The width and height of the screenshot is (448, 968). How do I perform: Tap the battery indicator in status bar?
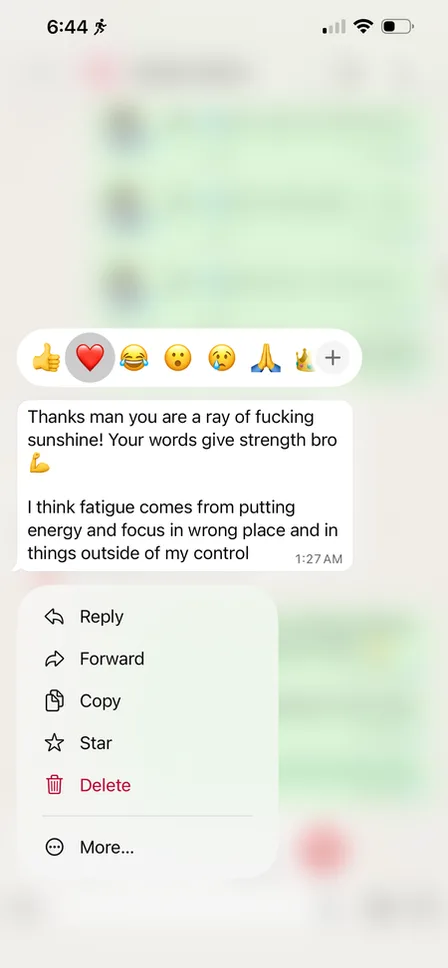click(397, 27)
